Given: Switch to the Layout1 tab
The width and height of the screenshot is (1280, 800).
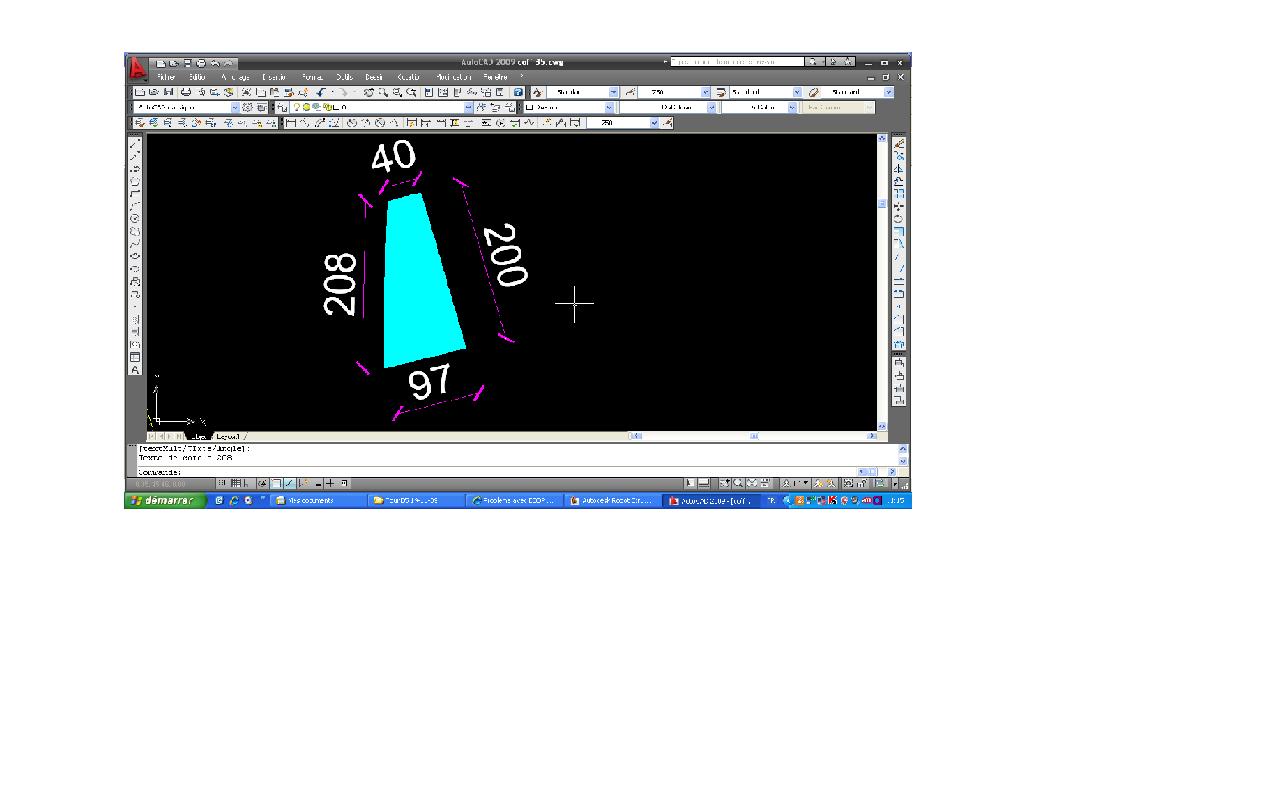Looking at the screenshot, I should pyautogui.click(x=229, y=436).
